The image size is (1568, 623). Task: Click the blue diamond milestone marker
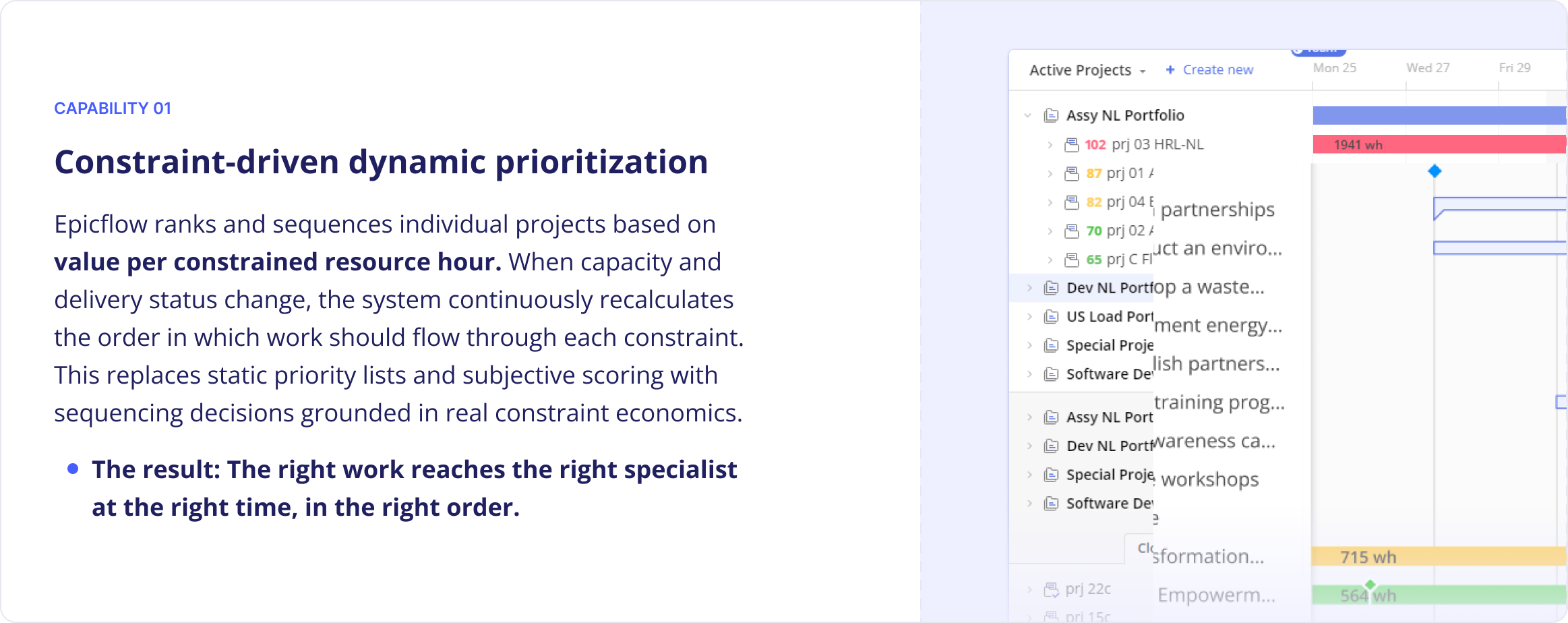tap(1435, 171)
